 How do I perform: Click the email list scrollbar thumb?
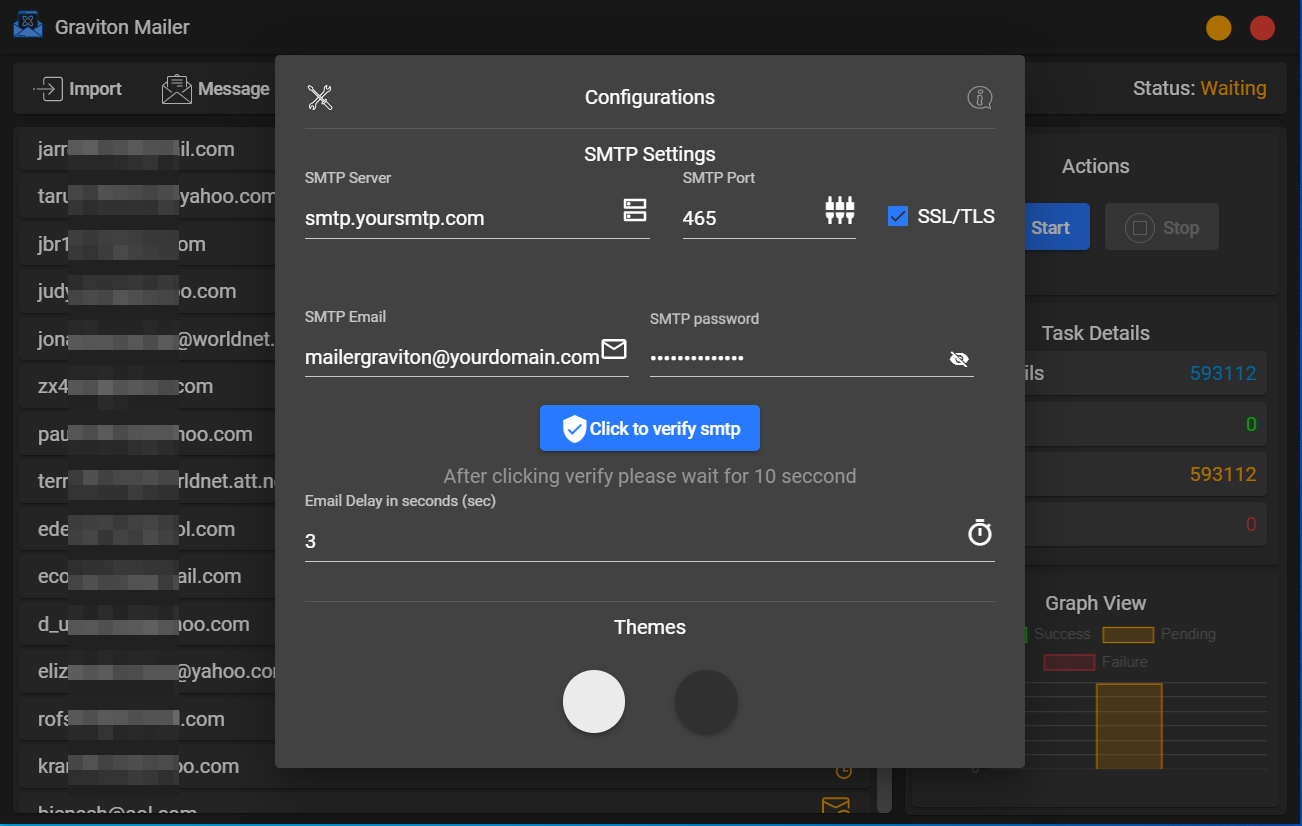884,790
